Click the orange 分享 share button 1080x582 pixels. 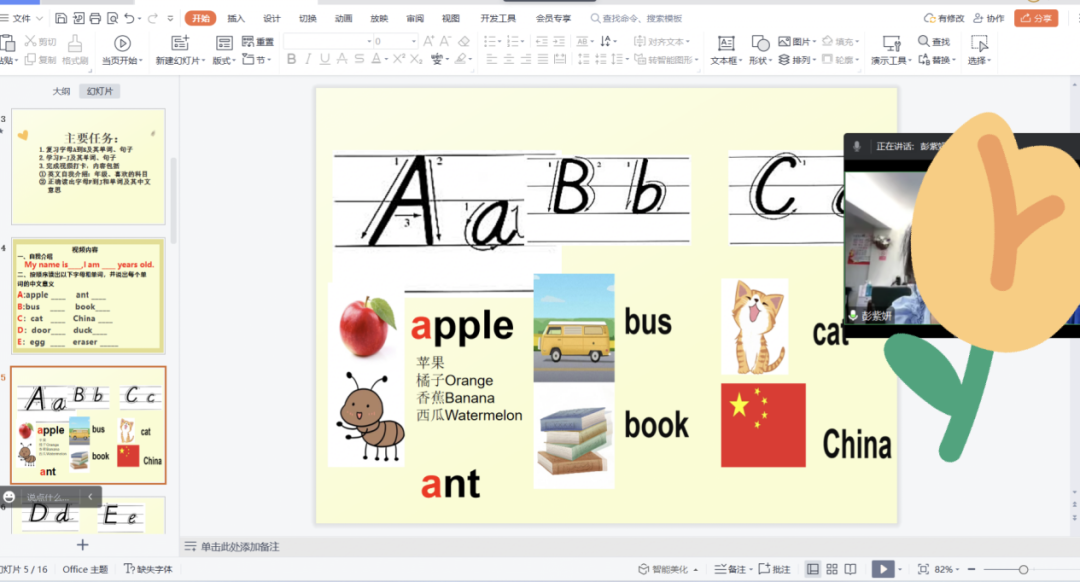coord(1036,18)
